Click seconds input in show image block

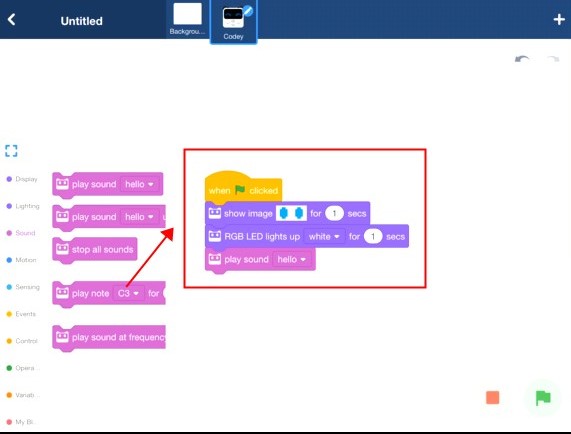click(x=334, y=213)
